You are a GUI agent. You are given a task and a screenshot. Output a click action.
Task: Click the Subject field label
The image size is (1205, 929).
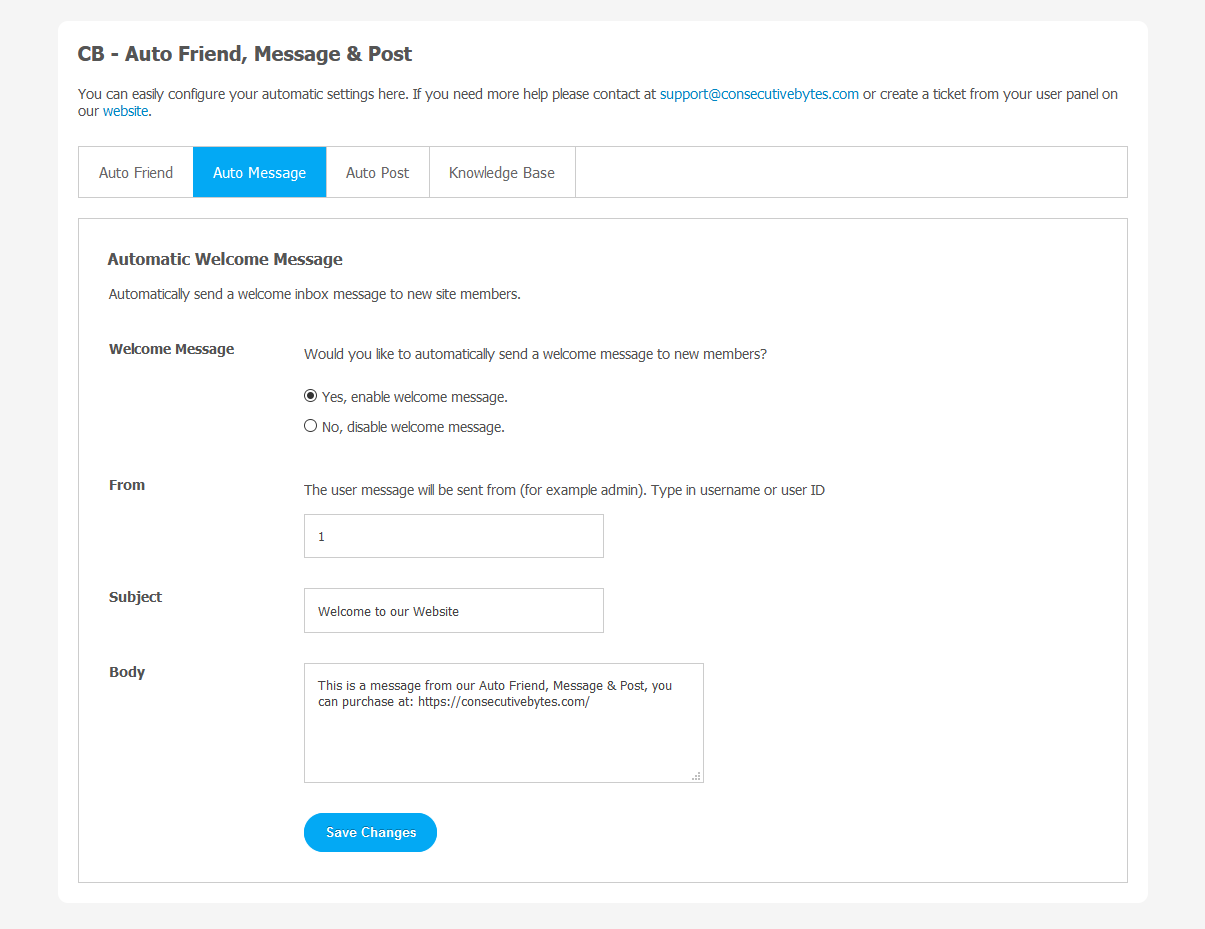click(135, 597)
